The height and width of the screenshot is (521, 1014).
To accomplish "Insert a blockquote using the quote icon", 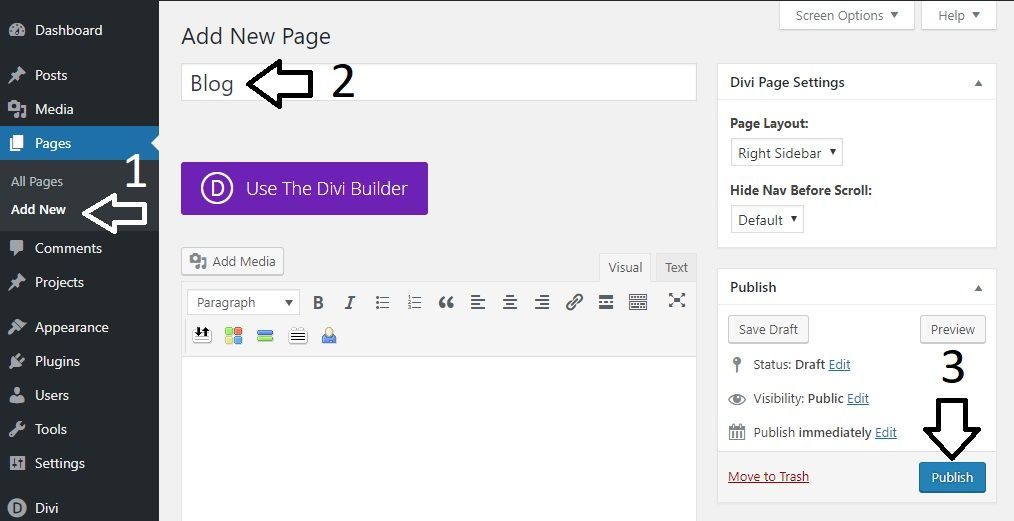I will tap(446, 302).
